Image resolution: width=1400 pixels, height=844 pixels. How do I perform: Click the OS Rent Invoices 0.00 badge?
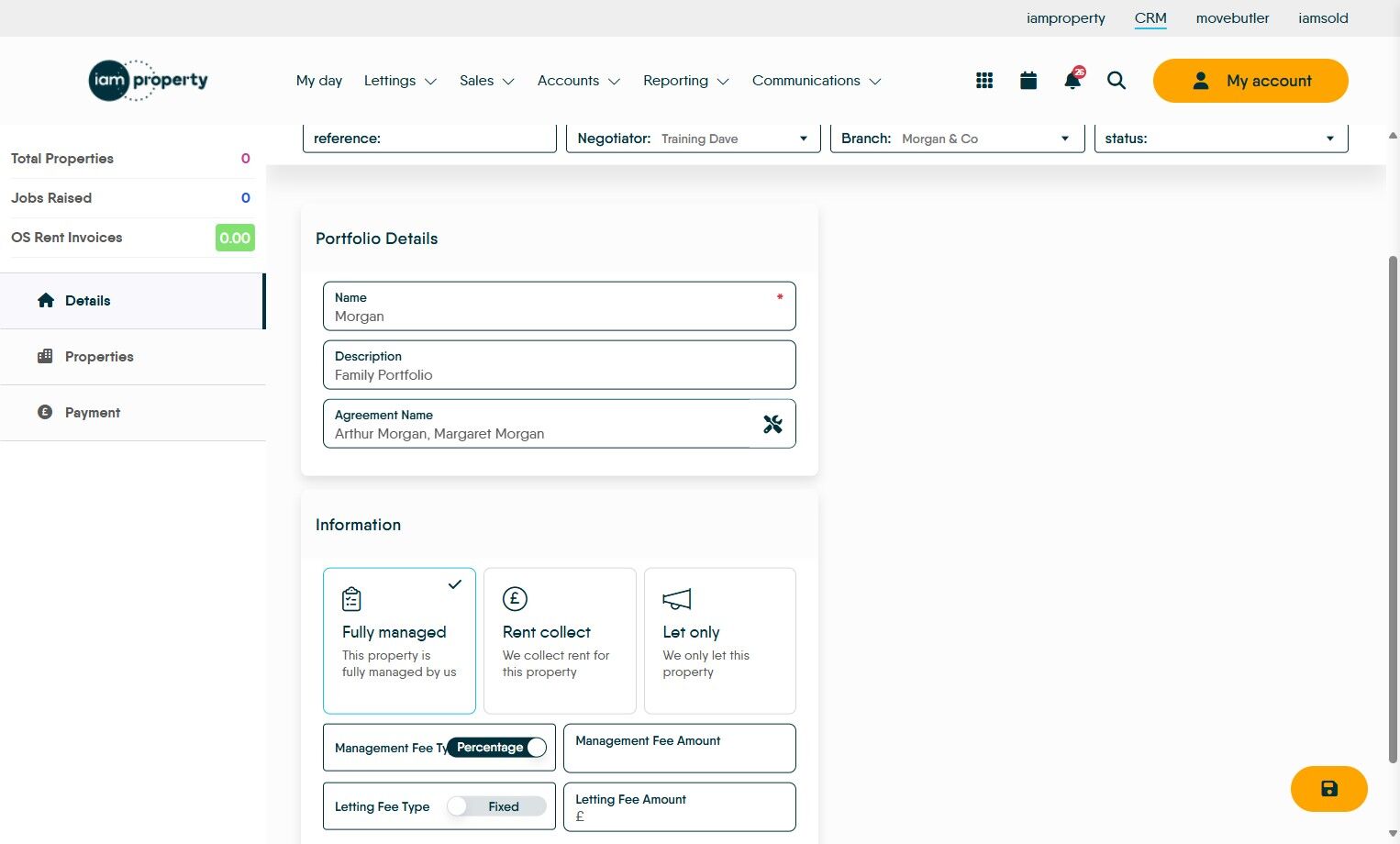[235, 238]
